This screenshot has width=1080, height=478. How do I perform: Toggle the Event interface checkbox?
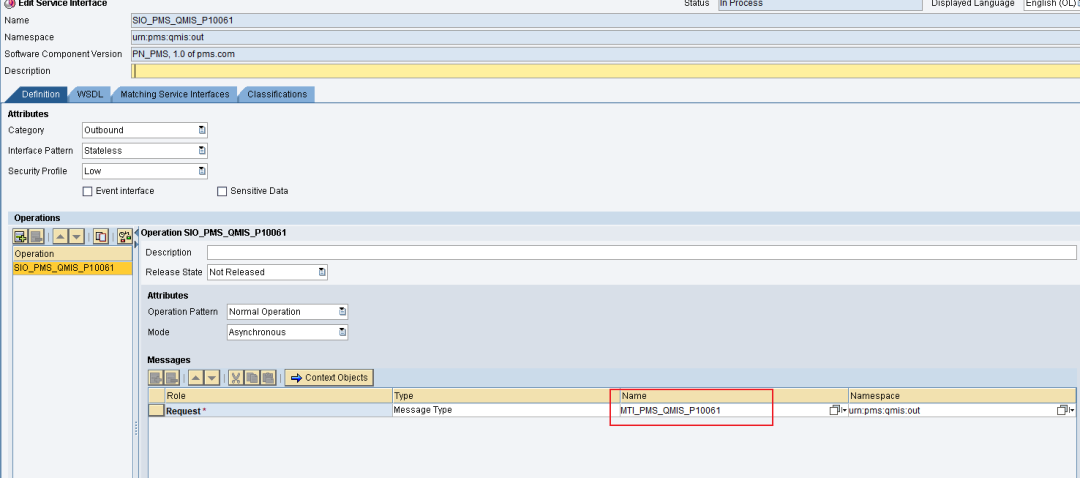87,191
